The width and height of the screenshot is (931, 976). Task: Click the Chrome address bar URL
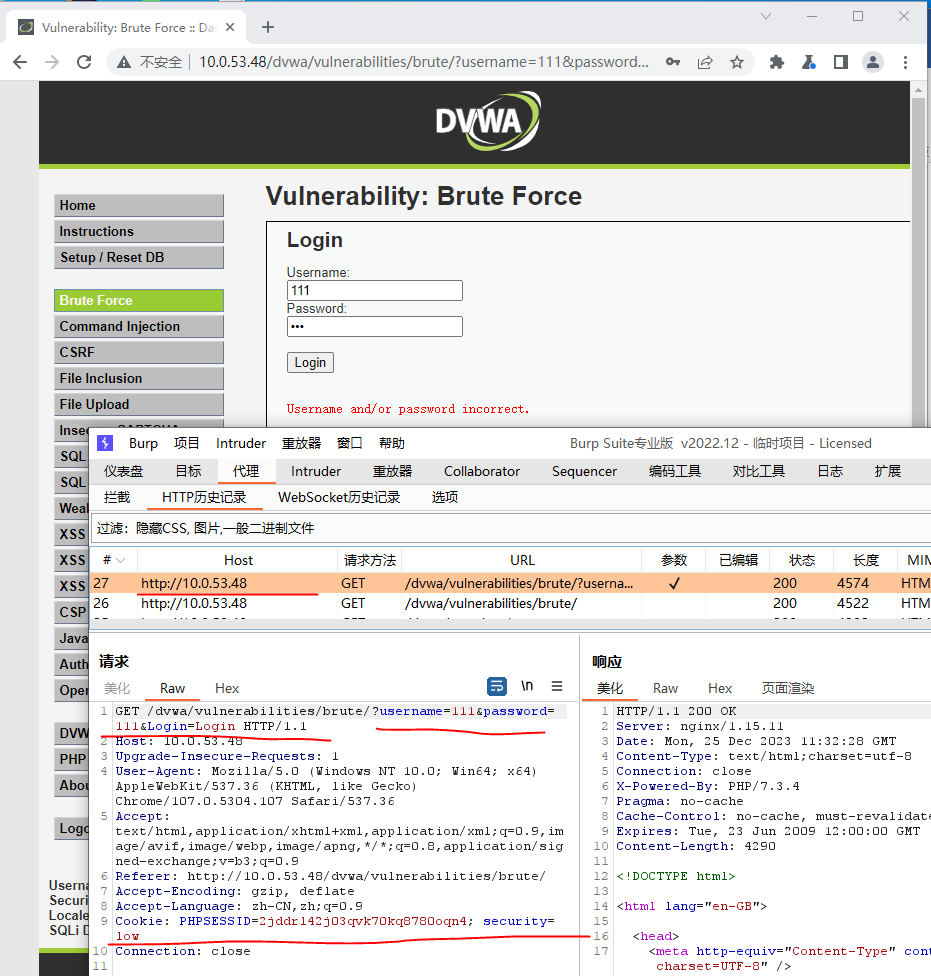pyautogui.click(x=424, y=62)
